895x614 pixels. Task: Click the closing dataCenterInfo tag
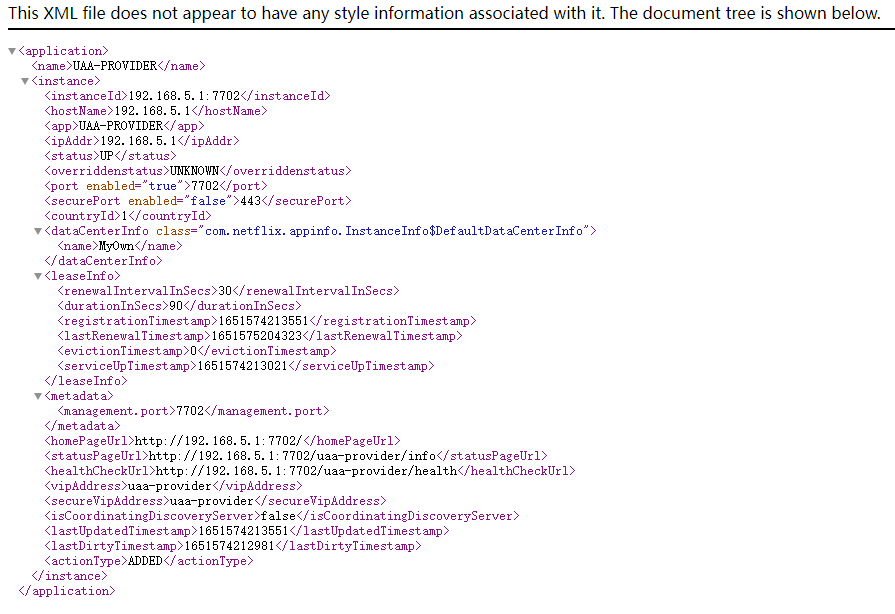coord(103,261)
